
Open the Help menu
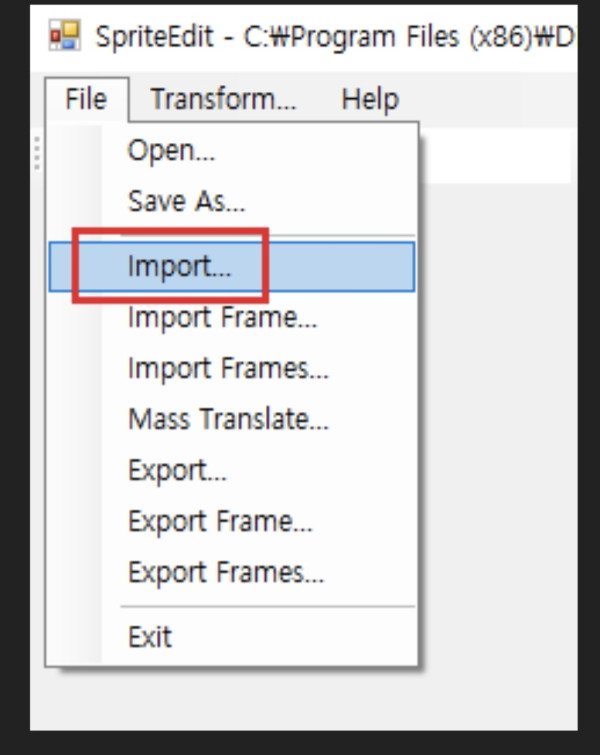pos(369,99)
